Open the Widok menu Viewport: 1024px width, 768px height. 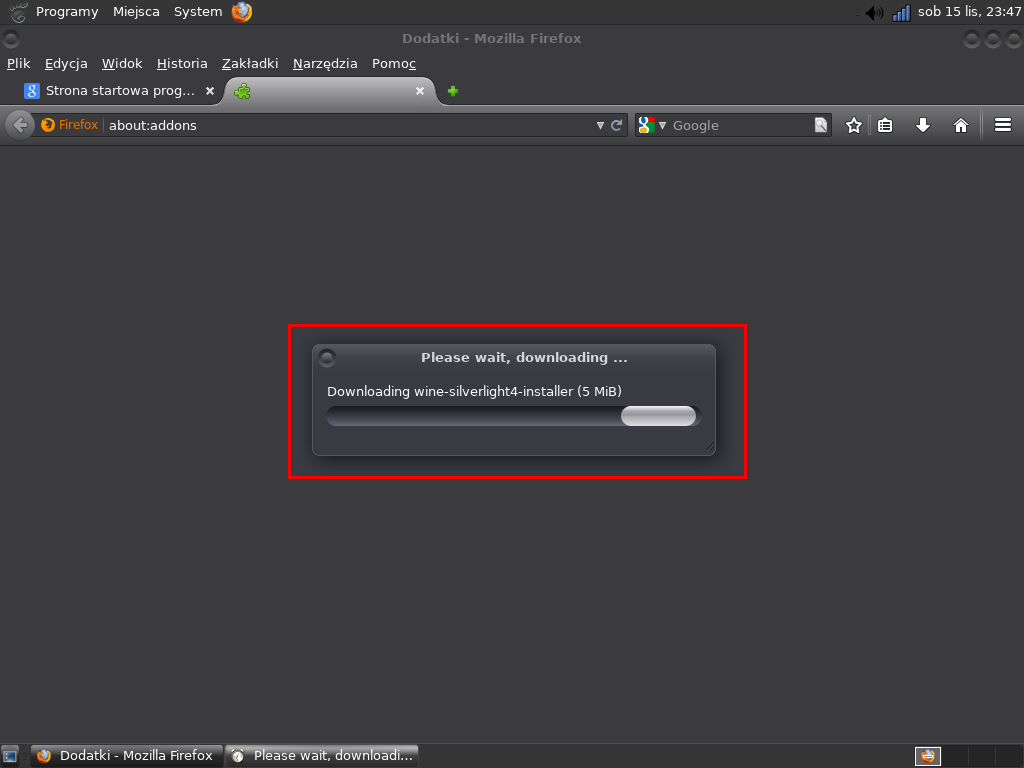click(x=122, y=63)
